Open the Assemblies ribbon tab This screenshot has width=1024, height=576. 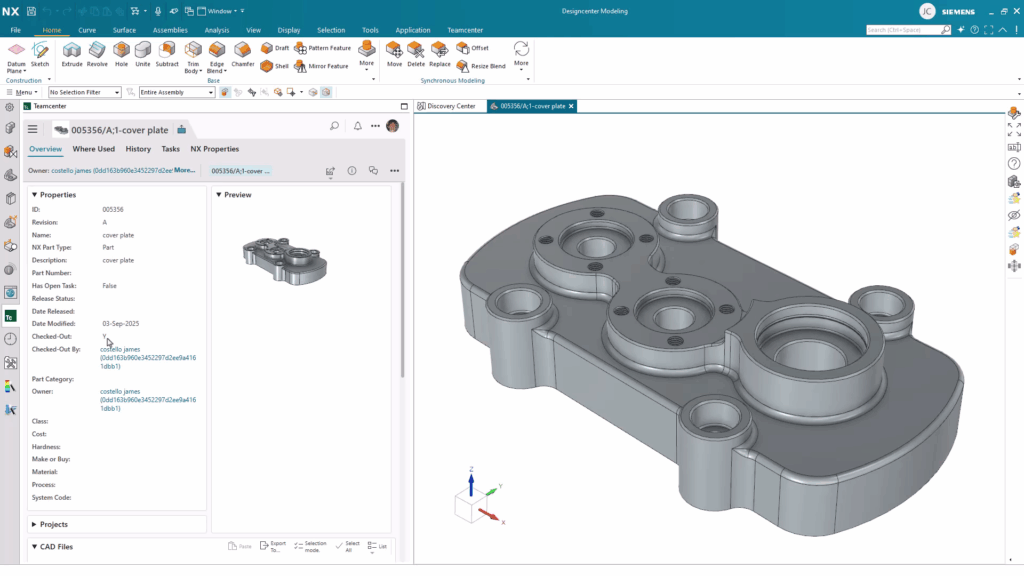coord(170,30)
